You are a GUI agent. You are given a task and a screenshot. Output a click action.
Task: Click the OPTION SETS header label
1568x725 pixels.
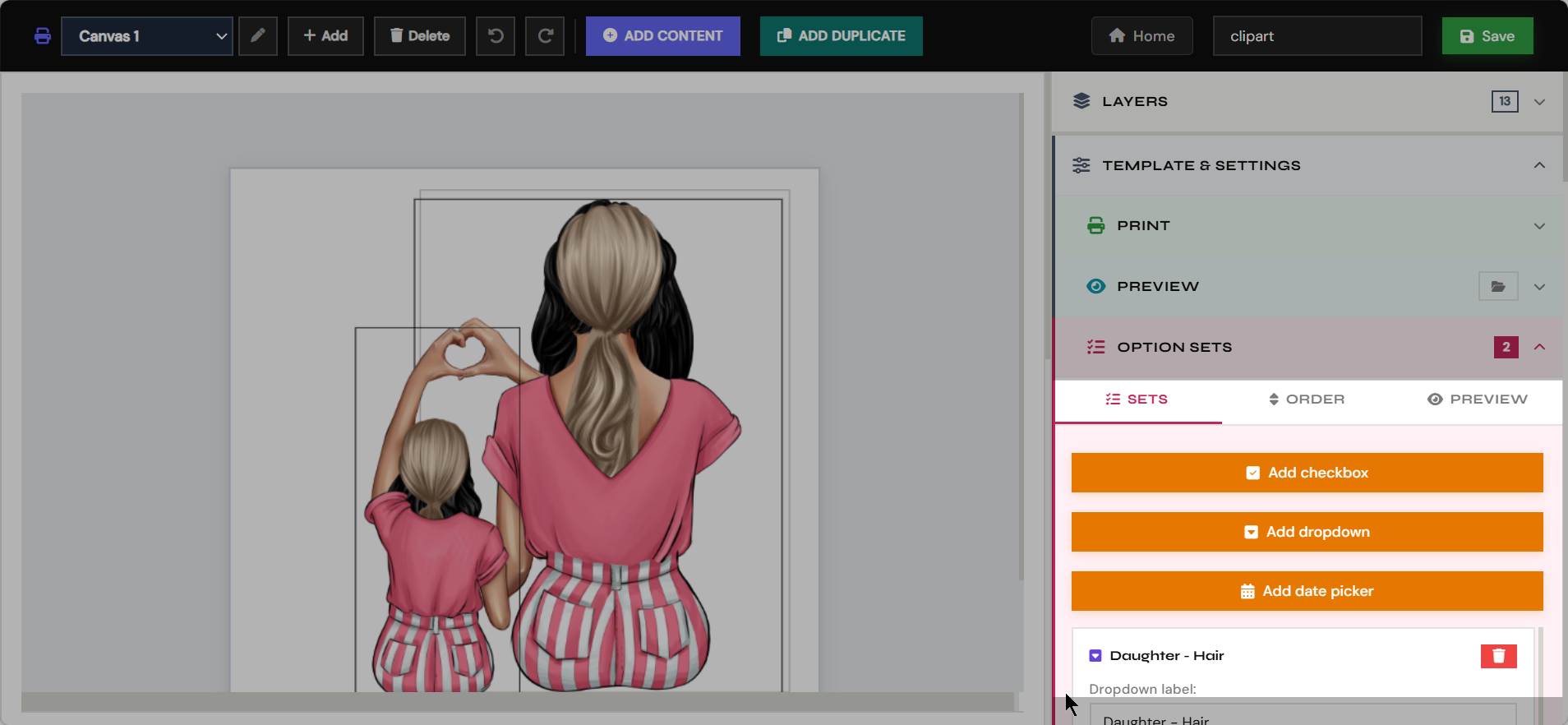(1174, 347)
